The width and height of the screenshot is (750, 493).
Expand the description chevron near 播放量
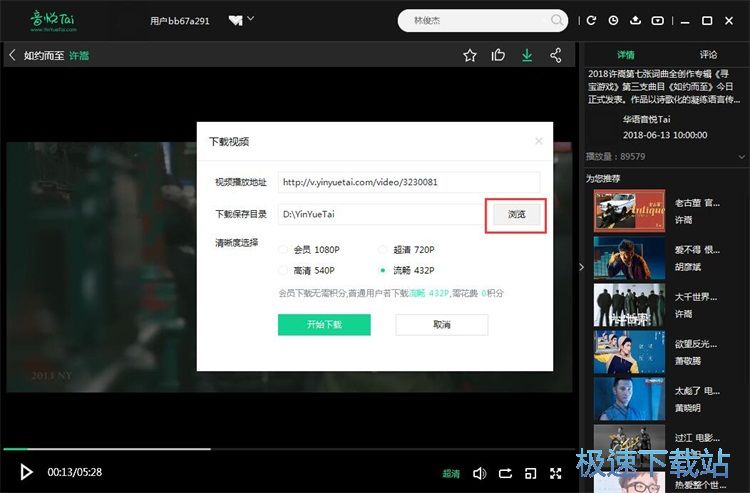(741, 157)
